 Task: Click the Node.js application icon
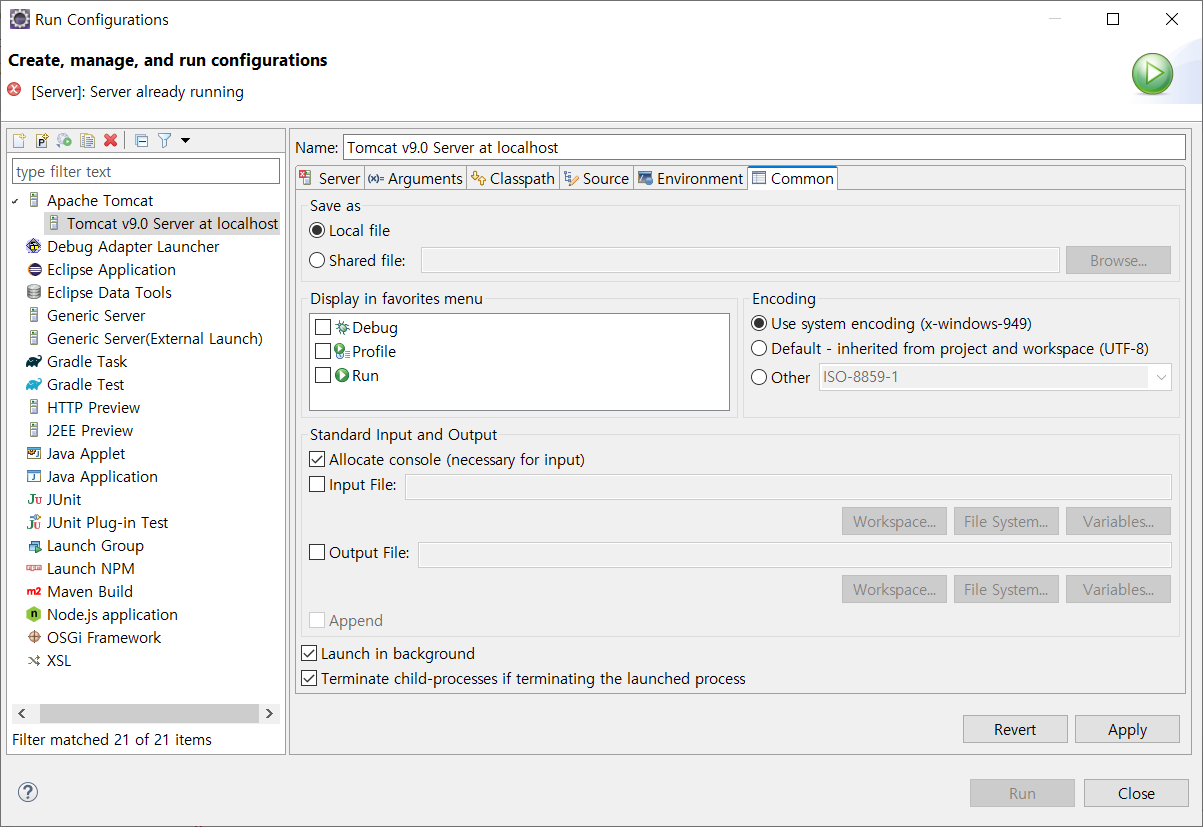tap(34, 614)
